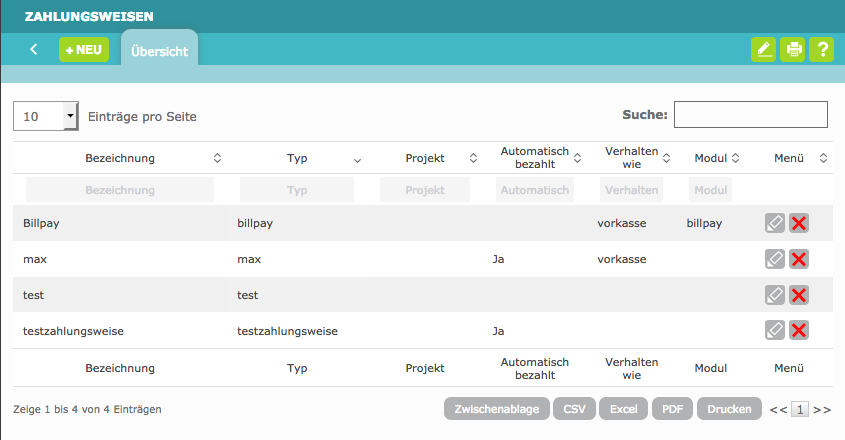
Task: Copy table with Zwischenablage button
Action: click(x=495, y=409)
